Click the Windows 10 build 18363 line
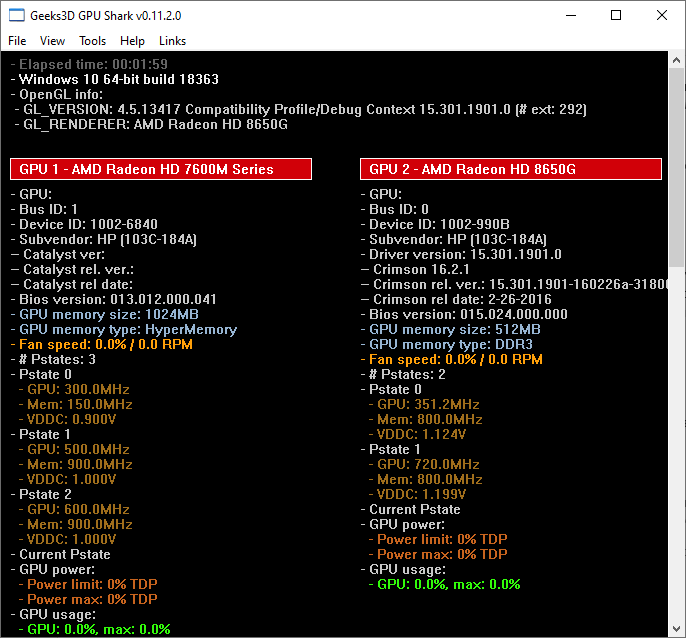This screenshot has width=686, height=638. pos(118,80)
